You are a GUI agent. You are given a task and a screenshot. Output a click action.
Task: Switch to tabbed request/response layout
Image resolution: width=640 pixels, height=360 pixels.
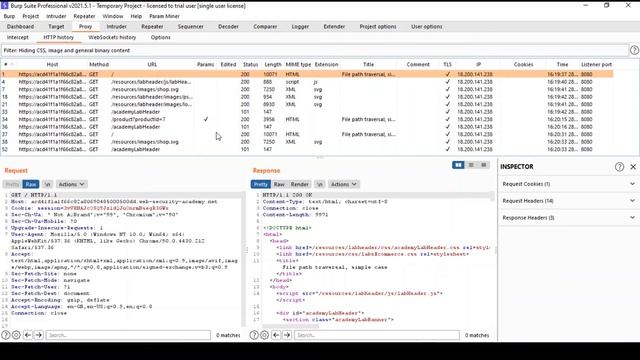tap(484, 165)
